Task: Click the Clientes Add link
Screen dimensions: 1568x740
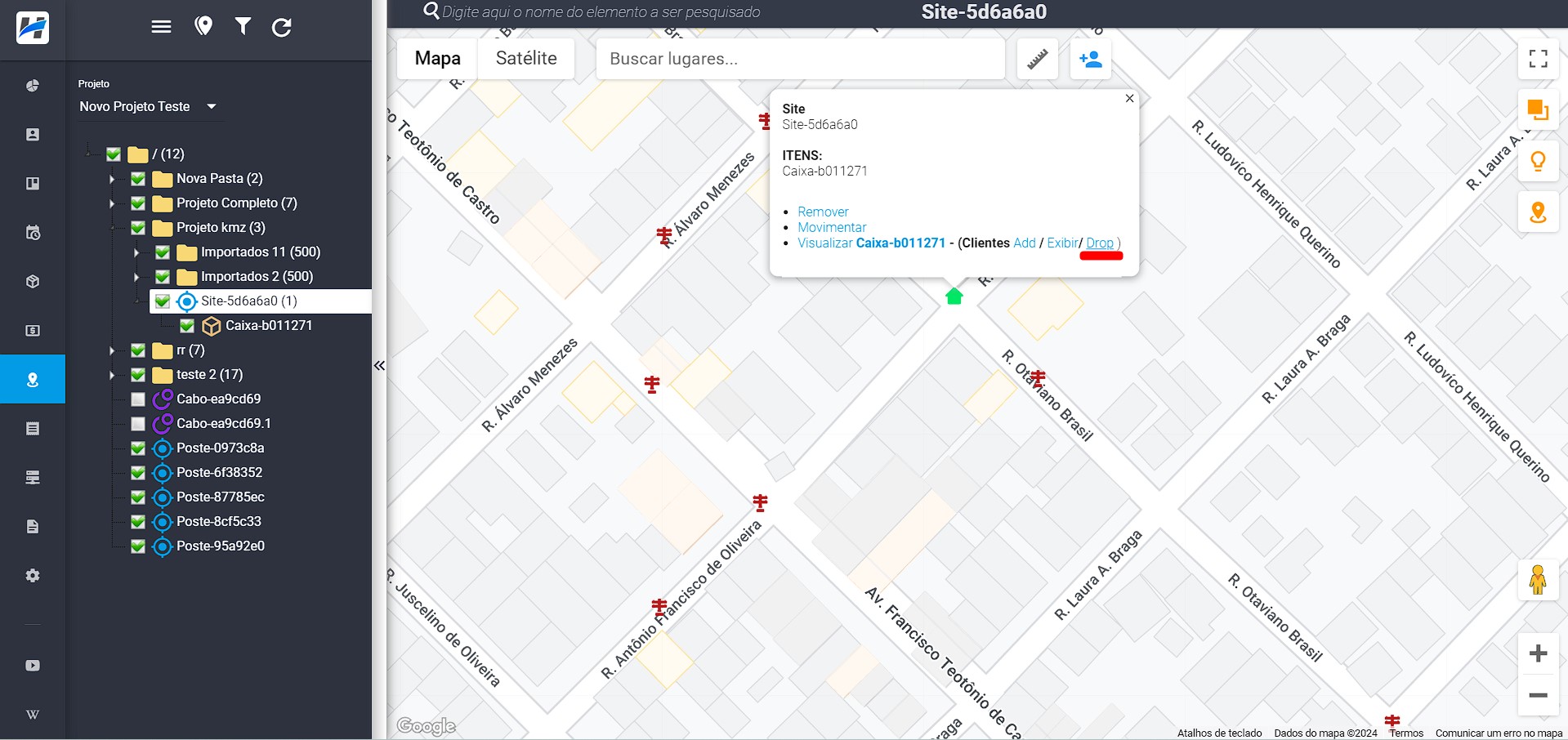Action: click(1025, 243)
